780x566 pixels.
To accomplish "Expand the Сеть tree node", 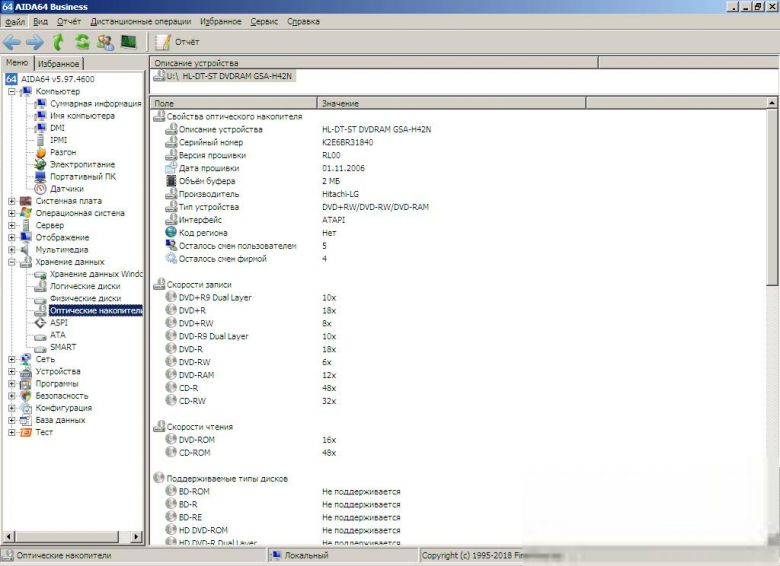I will point(11,359).
